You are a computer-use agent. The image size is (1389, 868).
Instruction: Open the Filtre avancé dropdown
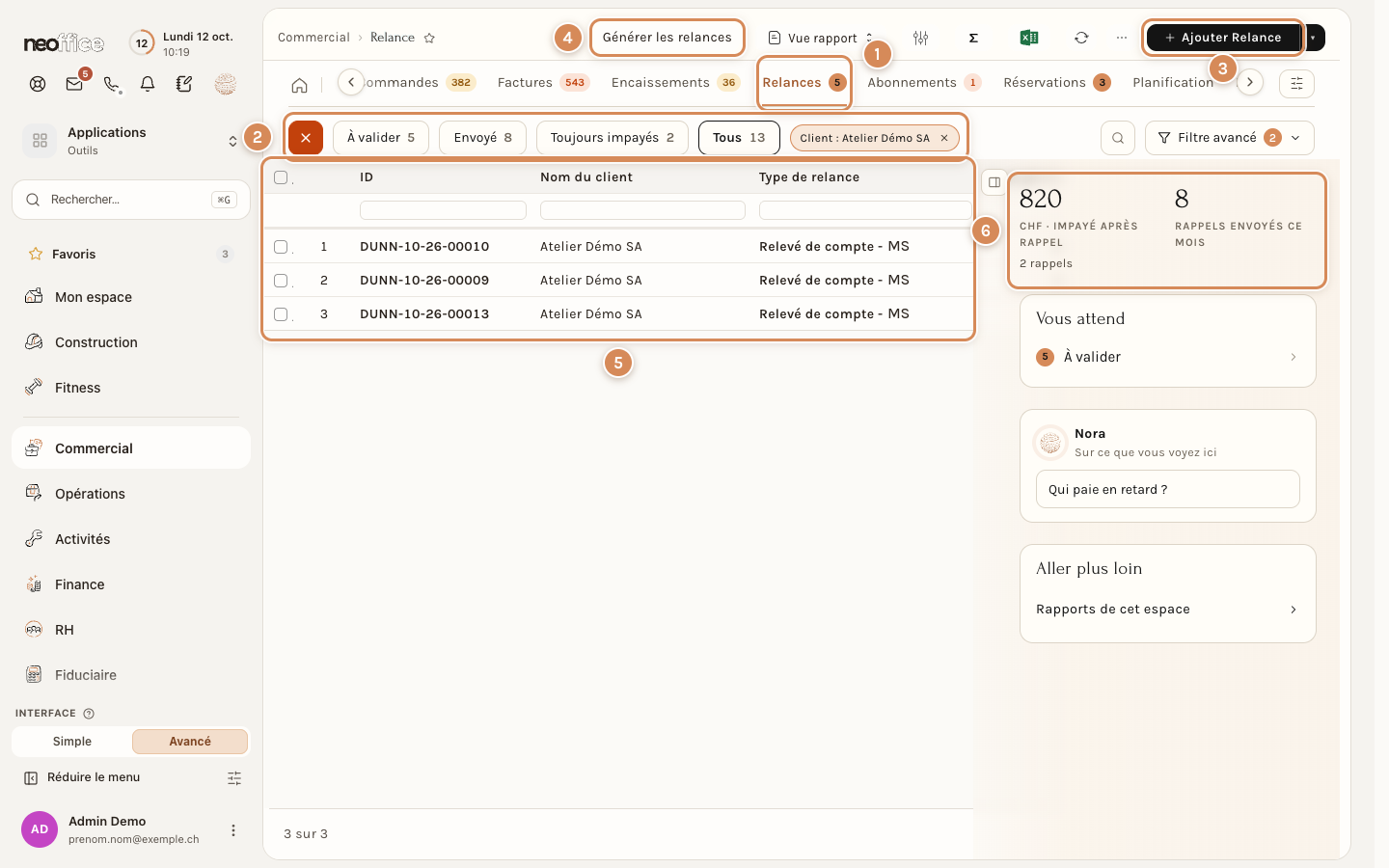1230,138
